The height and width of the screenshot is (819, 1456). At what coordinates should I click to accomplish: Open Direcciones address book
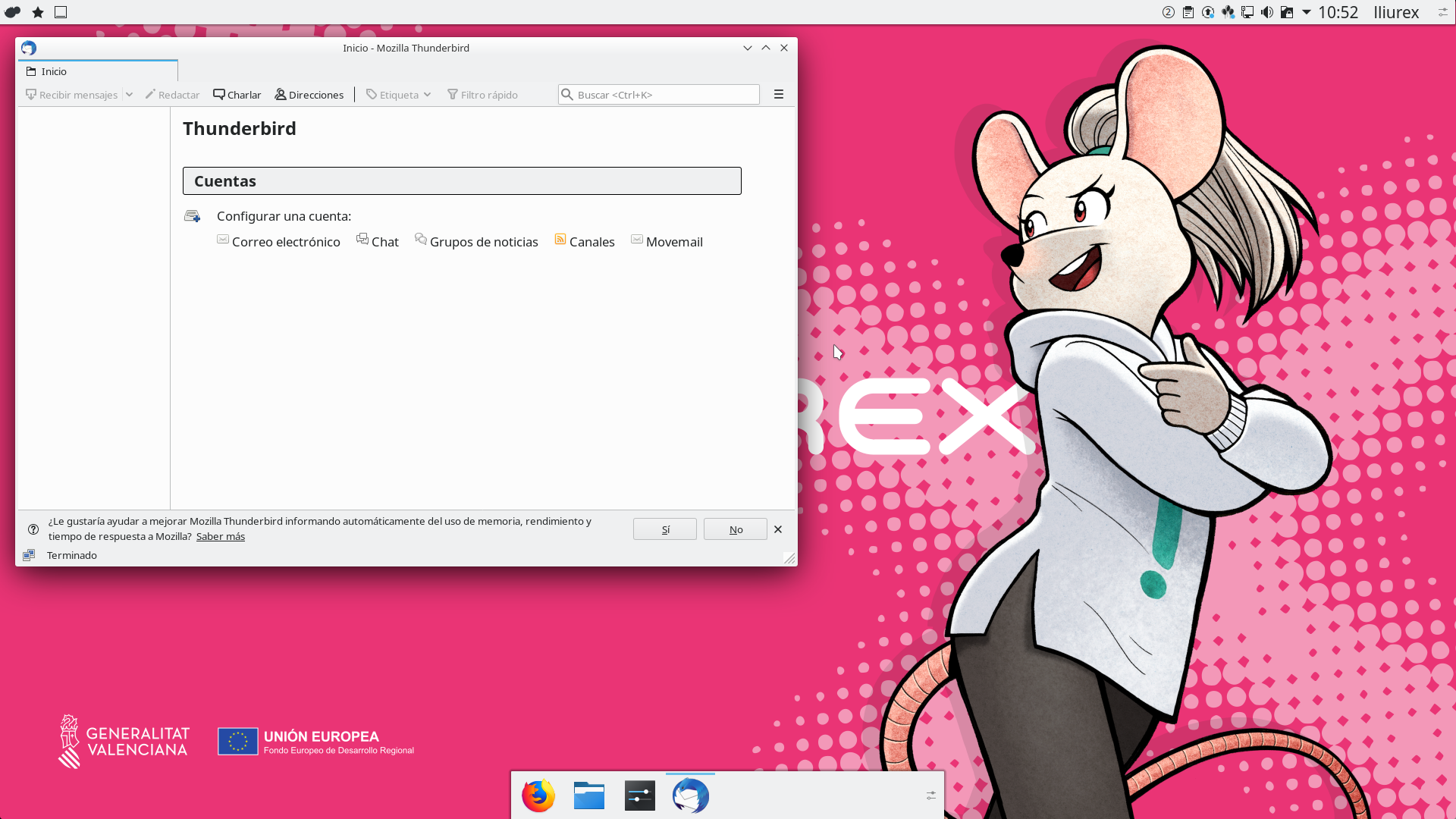[309, 95]
